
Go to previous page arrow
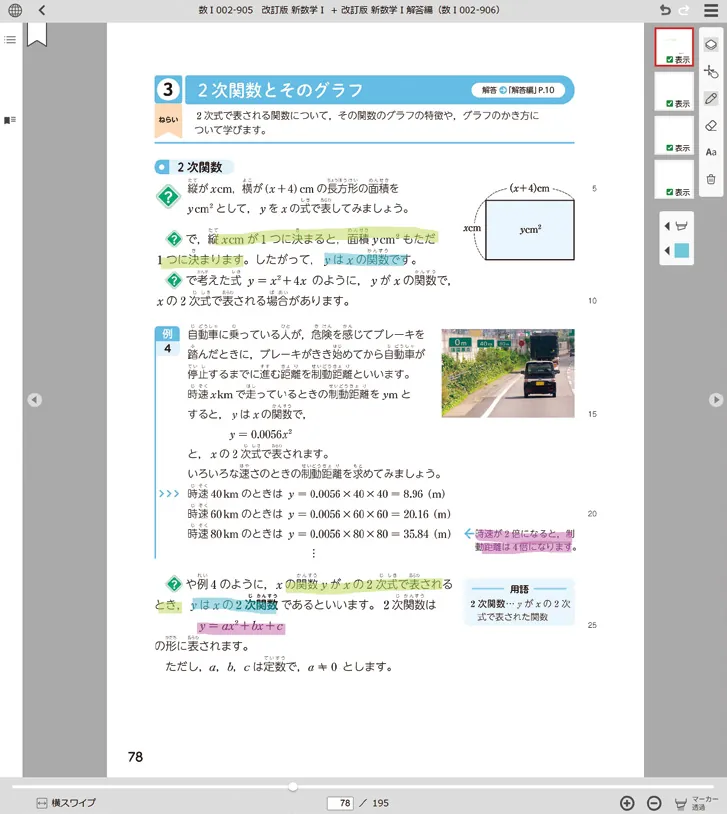coord(34,400)
